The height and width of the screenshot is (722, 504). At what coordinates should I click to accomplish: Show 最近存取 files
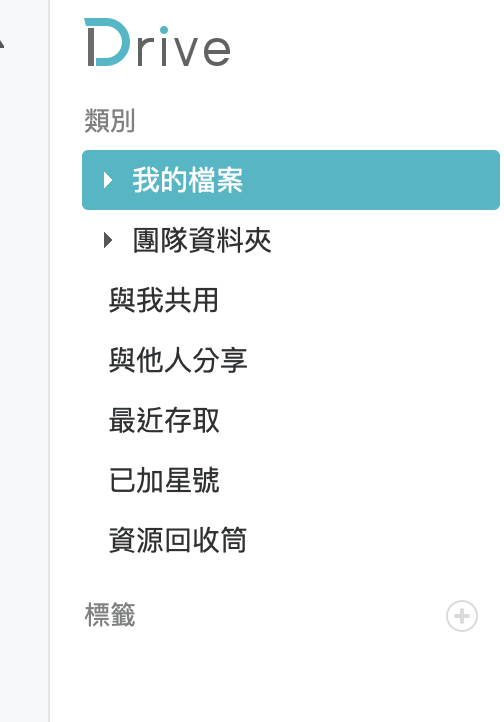coord(164,420)
